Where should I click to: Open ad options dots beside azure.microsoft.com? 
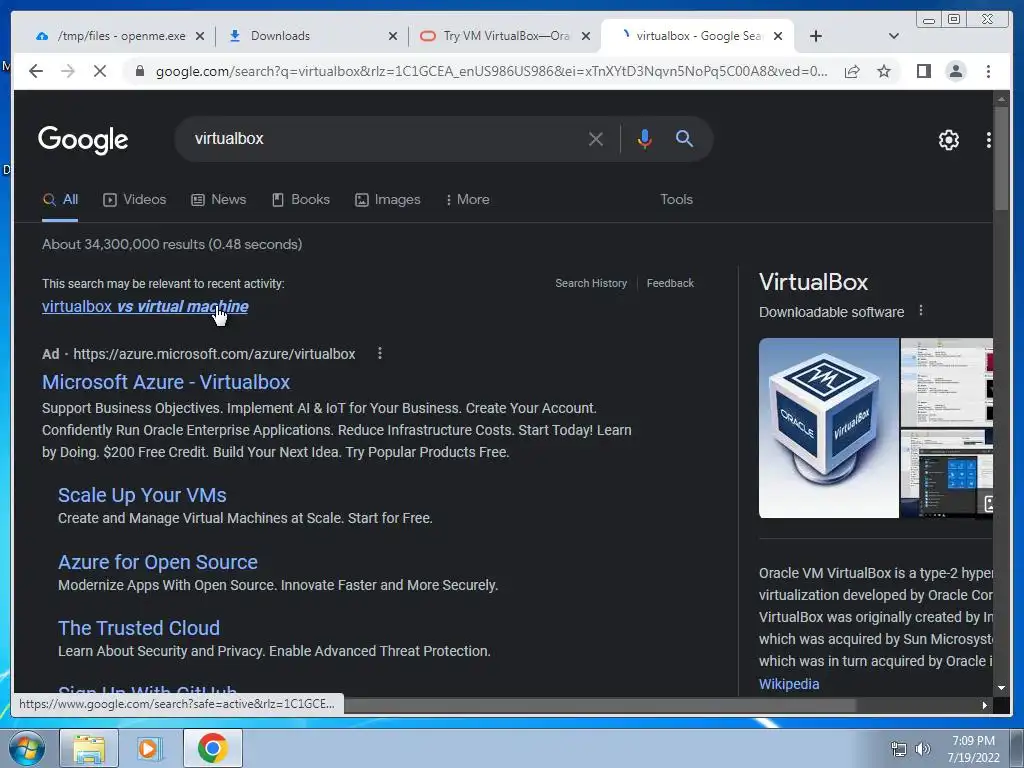point(379,353)
